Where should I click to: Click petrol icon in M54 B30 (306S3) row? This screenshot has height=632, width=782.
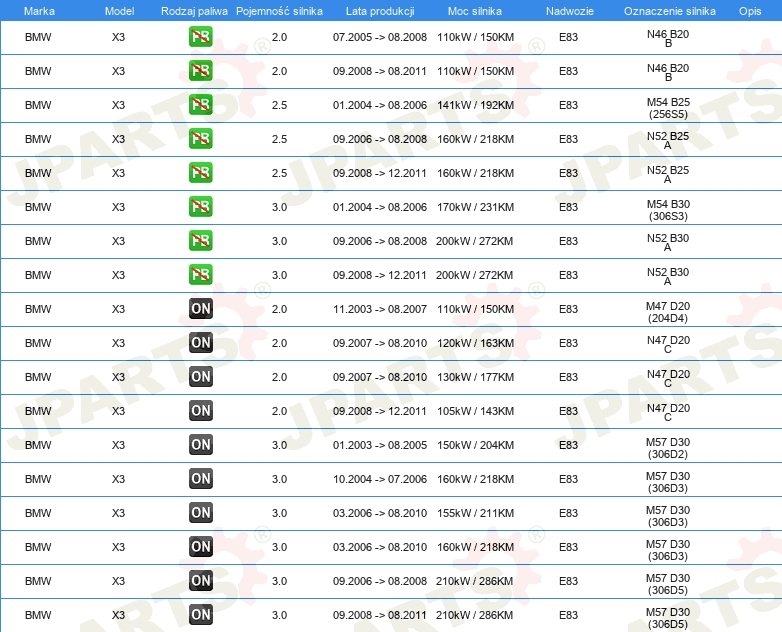pyautogui.click(x=200, y=207)
